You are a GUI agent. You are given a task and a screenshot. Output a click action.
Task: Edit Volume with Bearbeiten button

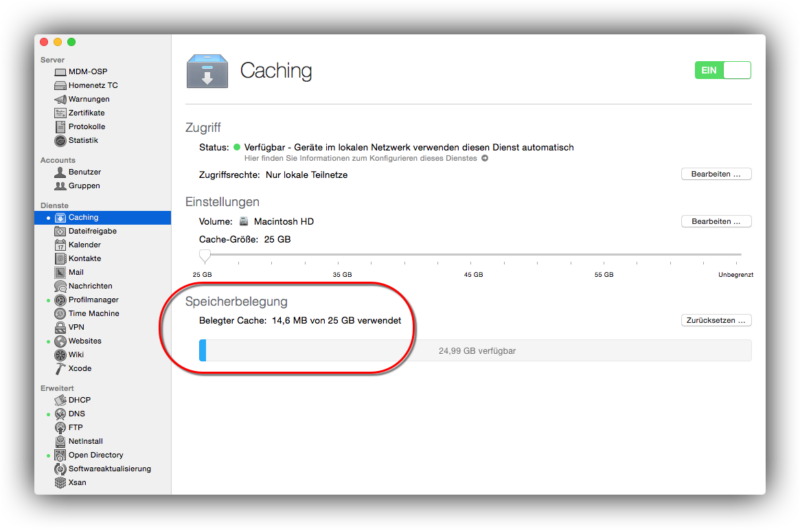pos(716,221)
